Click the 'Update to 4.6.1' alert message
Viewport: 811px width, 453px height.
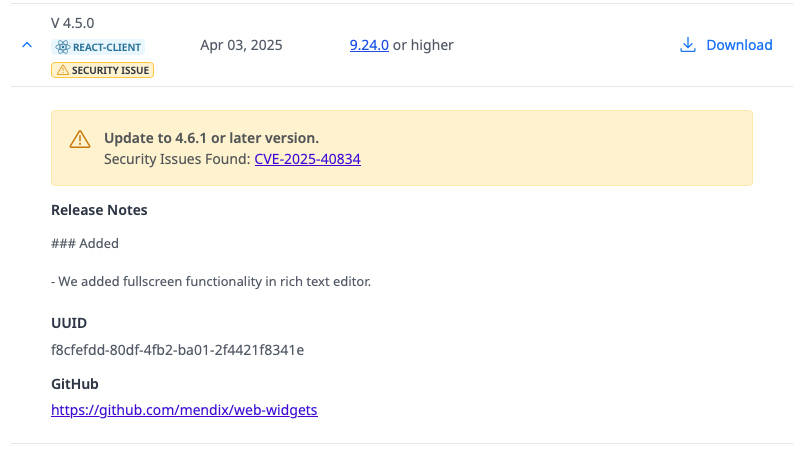211,138
